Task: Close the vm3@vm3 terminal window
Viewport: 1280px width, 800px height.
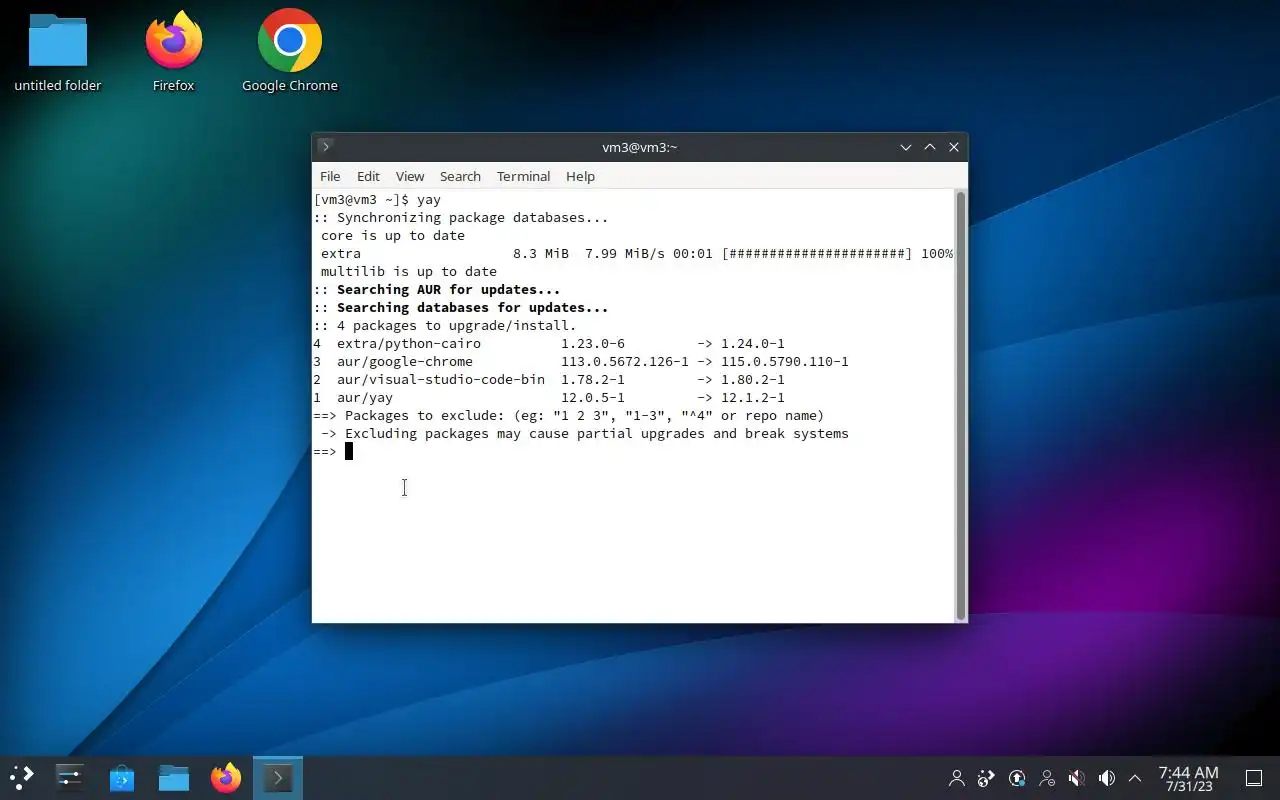Action: tap(954, 147)
